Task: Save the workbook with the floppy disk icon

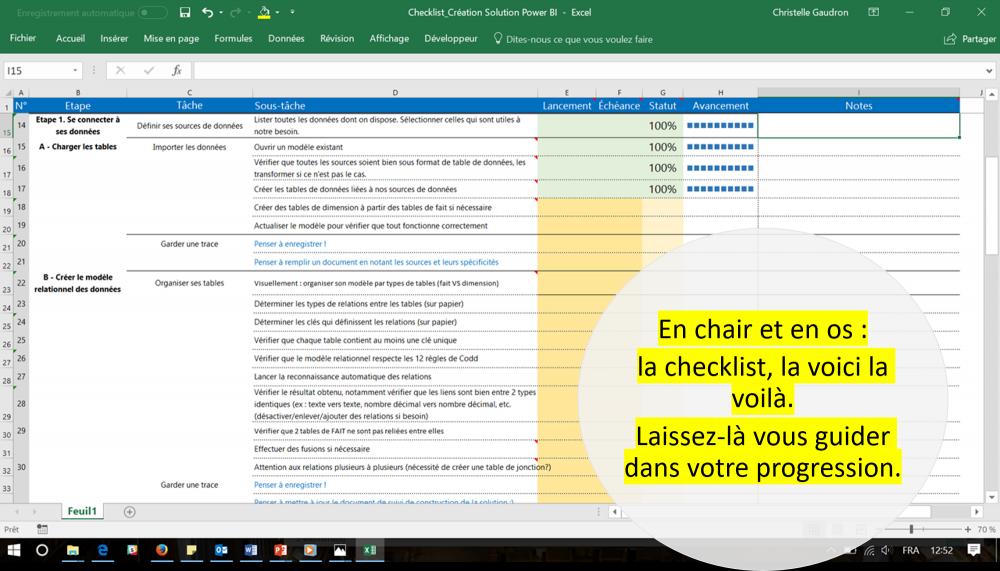Action: 185,12
